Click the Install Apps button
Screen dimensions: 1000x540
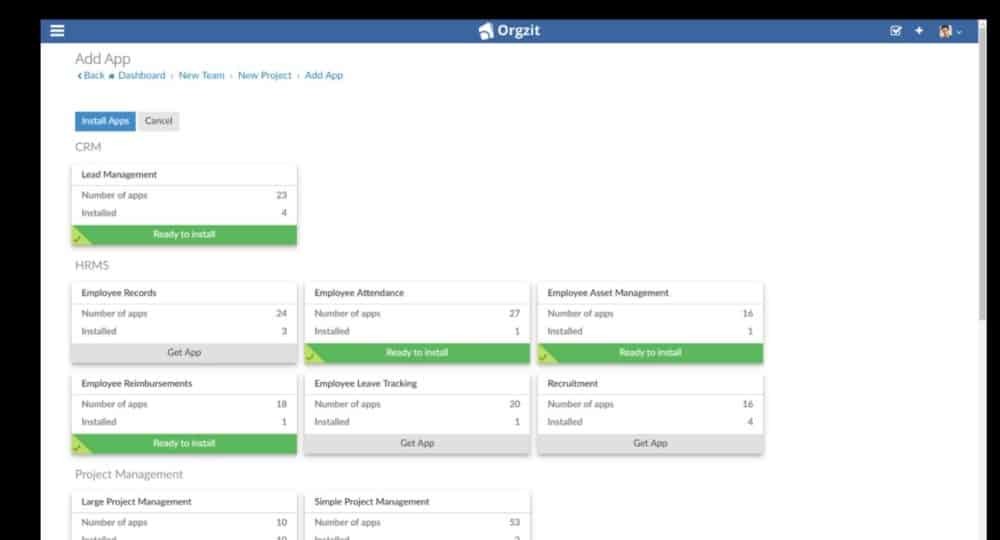click(105, 121)
